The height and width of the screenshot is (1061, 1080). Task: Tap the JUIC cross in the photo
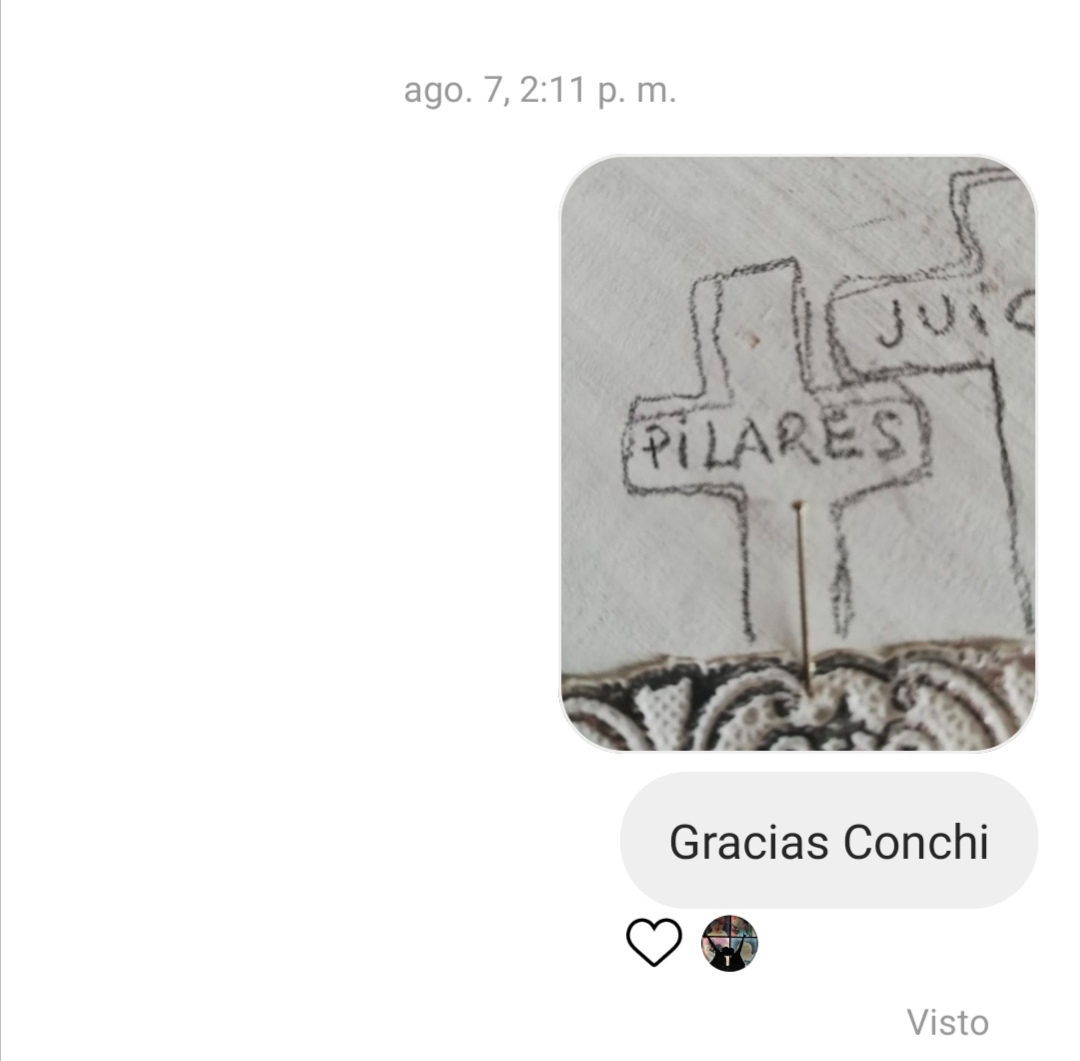tap(953, 318)
